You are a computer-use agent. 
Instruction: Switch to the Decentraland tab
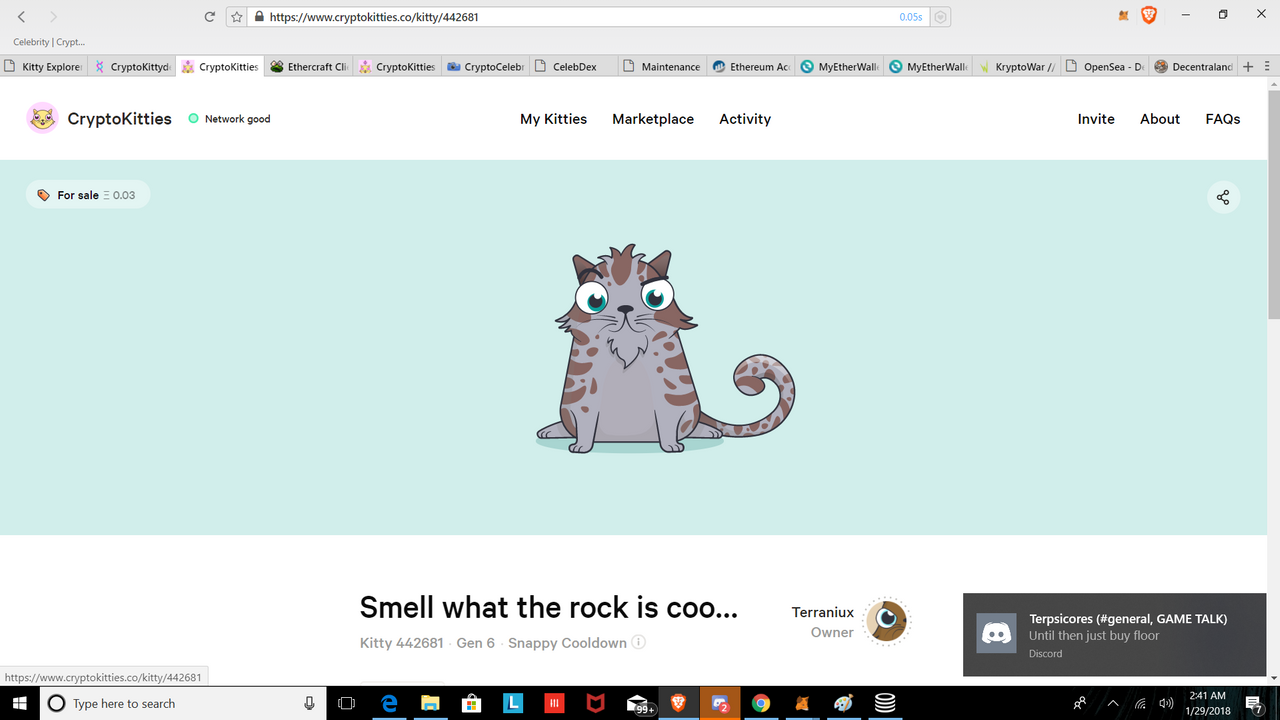pos(1194,67)
